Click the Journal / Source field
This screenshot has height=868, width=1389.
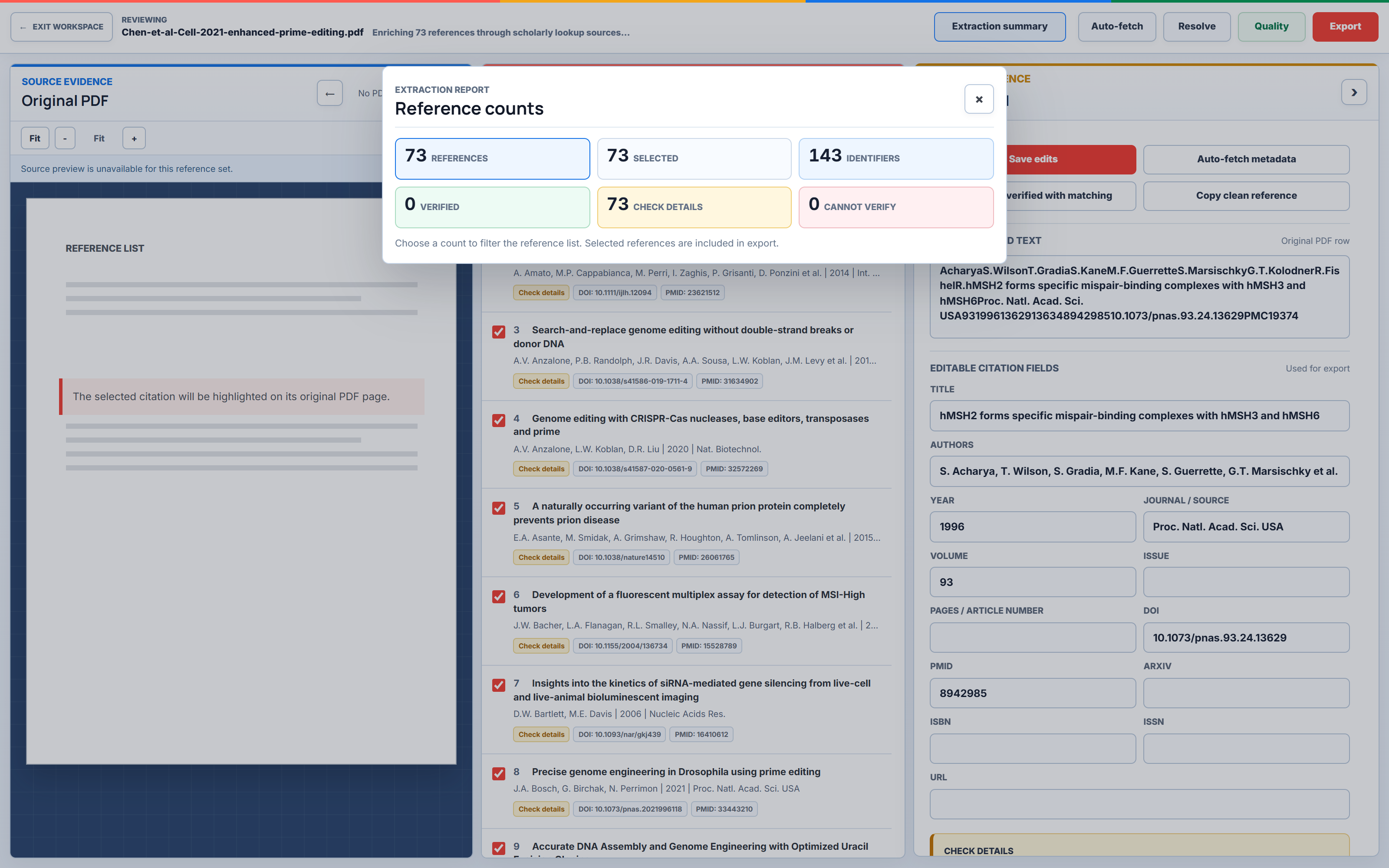coord(1246,527)
